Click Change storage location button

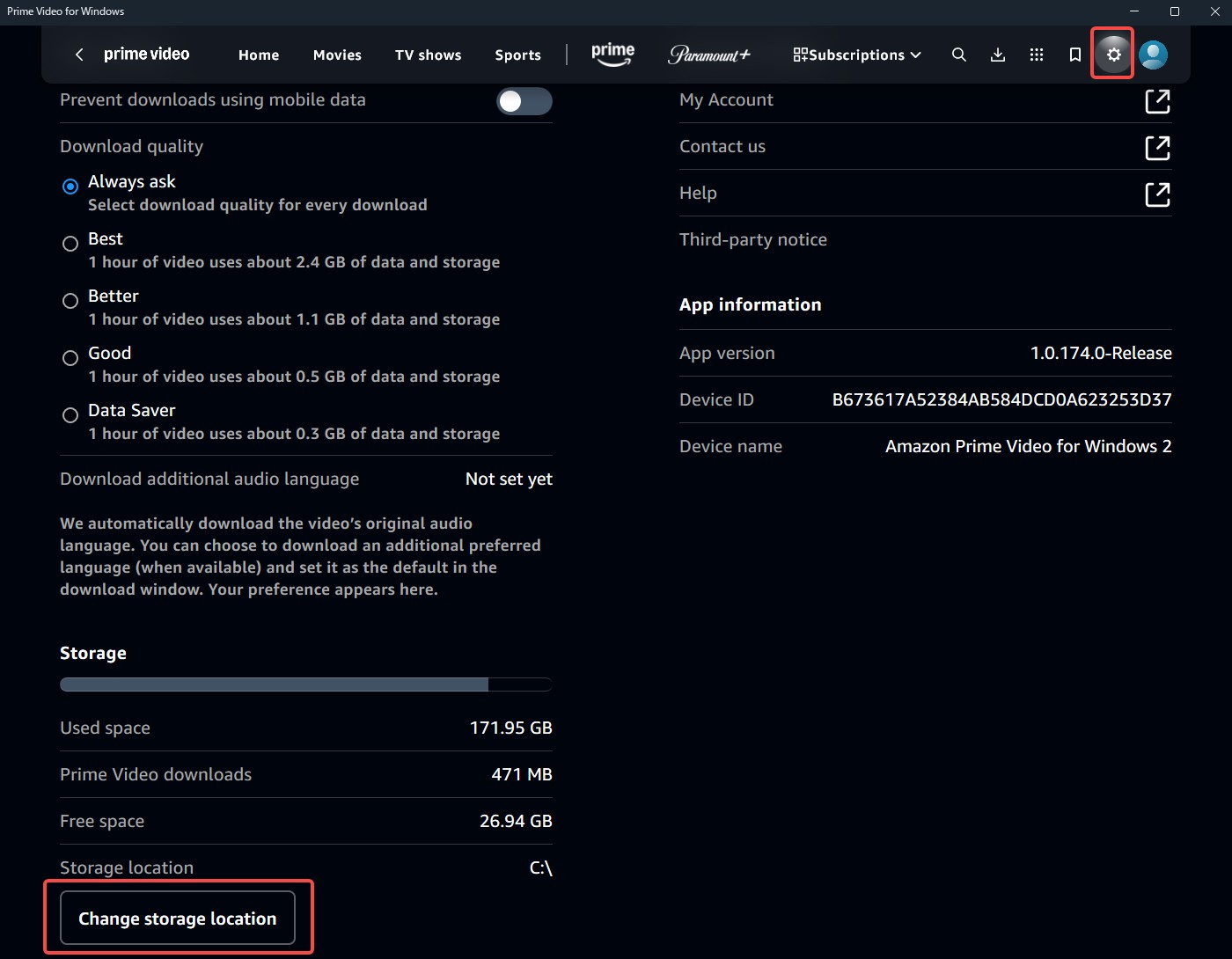pos(178,918)
